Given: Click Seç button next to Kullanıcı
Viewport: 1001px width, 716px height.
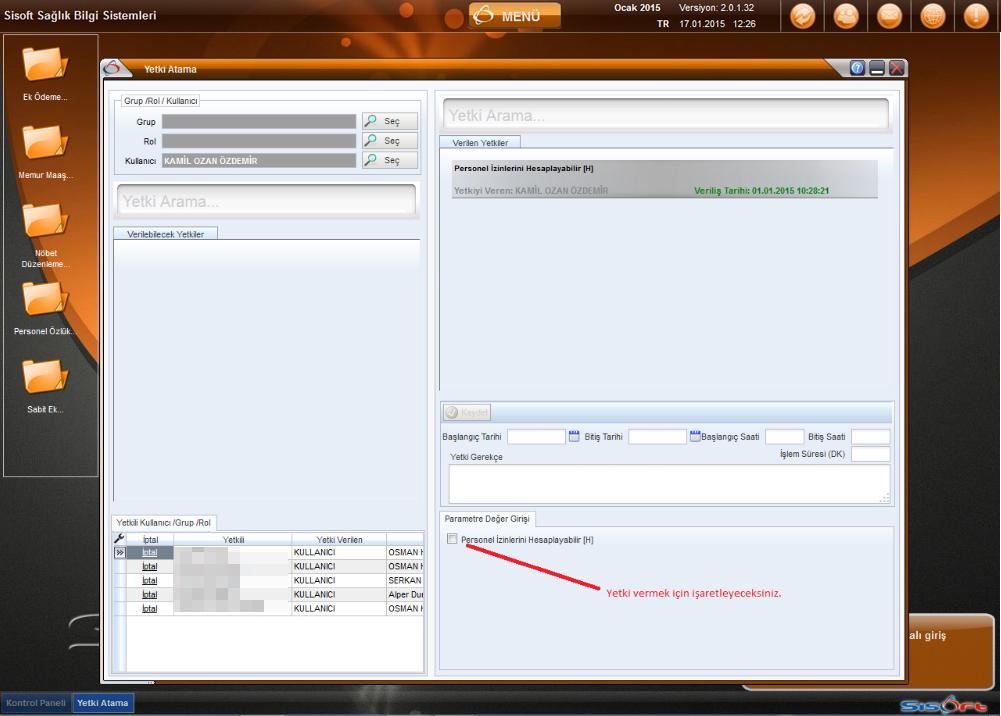Looking at the screenshot, I should [390, 160].
